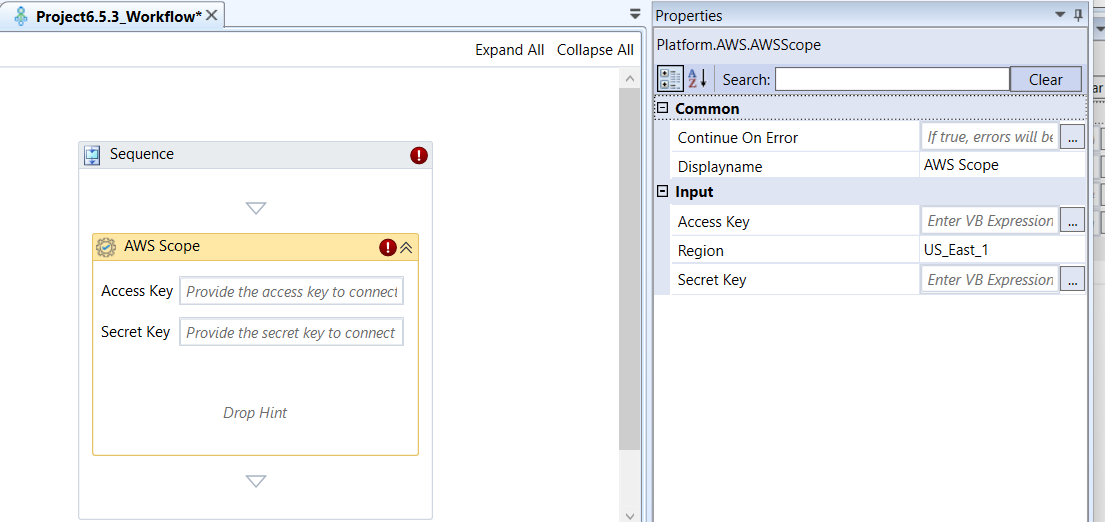The height and width of the screenshot is (522, 1105).
Task: Click the Sequence activity icon
Action: tap(92, 155)
